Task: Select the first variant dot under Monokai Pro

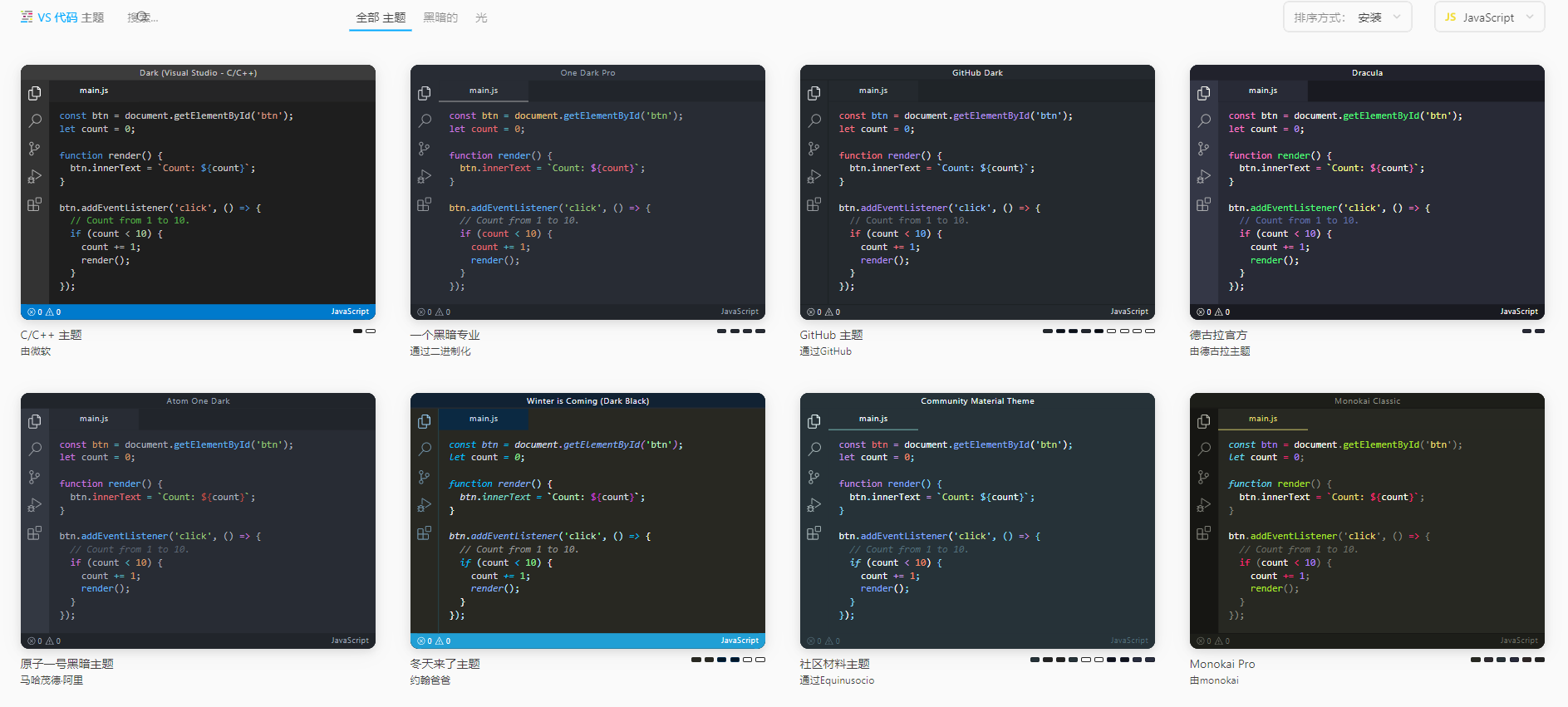Action: [x=1476, y=660]
